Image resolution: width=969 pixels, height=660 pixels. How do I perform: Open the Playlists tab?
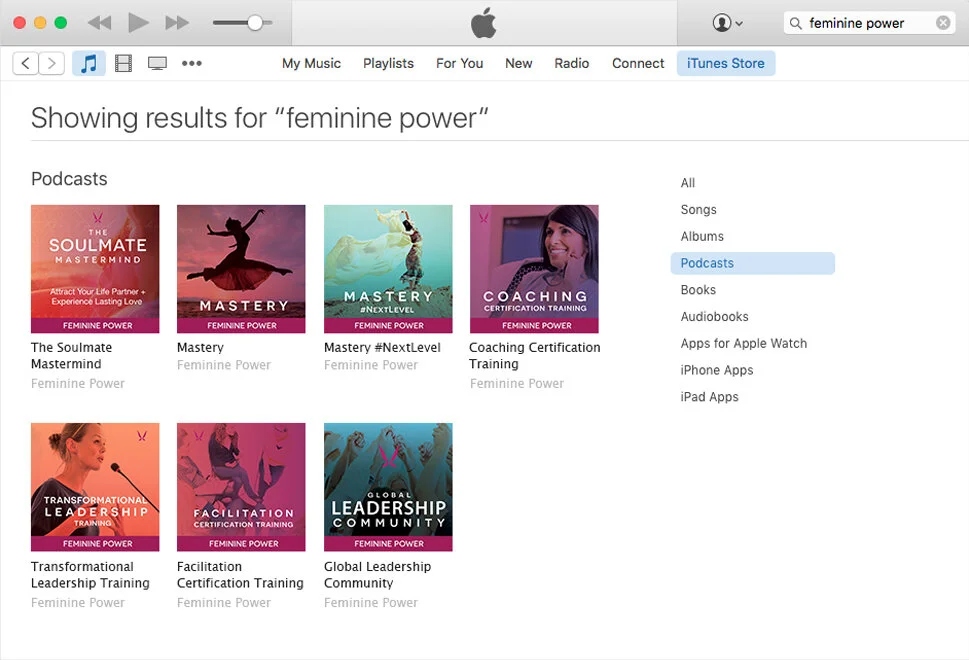pyautogui.click(x=388, y=63)
